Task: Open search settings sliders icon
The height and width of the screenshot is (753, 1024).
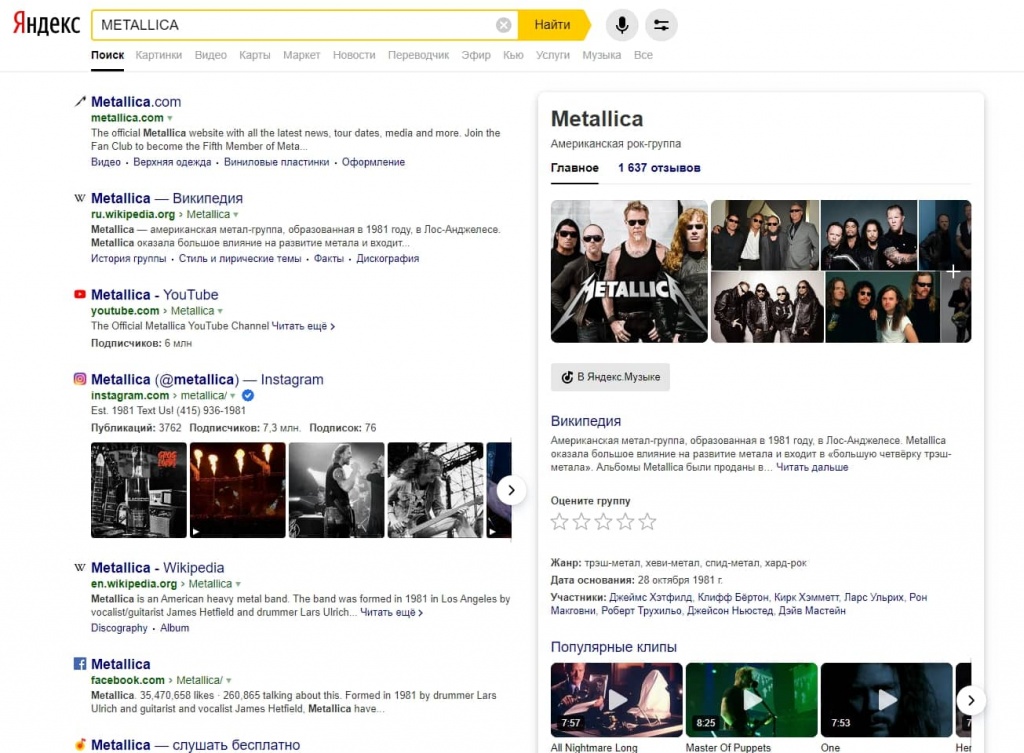Action: pyautogui.click(x=661, y=25)
